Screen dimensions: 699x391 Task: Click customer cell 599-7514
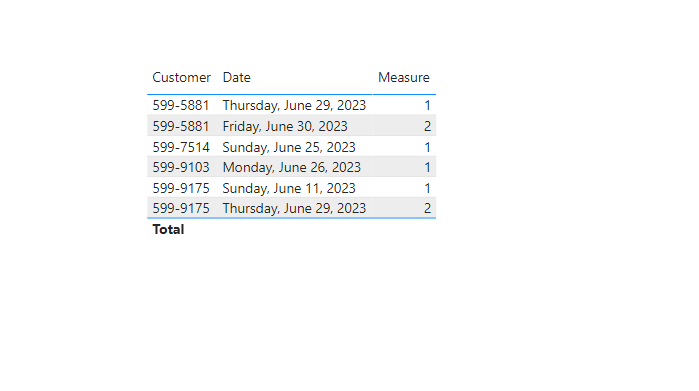[x=181, y=147]
